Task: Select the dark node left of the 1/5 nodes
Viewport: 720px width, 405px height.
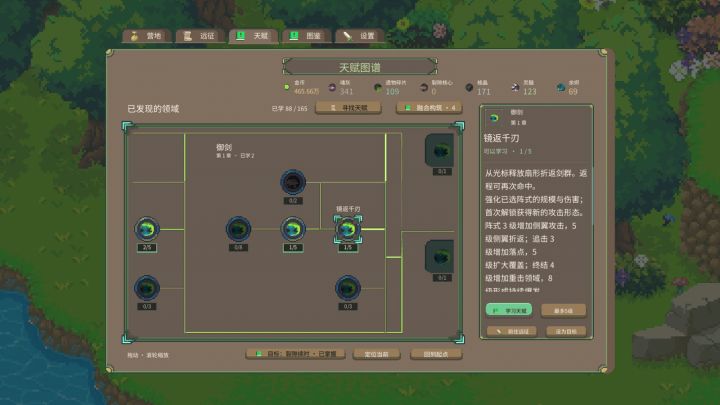Action: pos(238,229)
